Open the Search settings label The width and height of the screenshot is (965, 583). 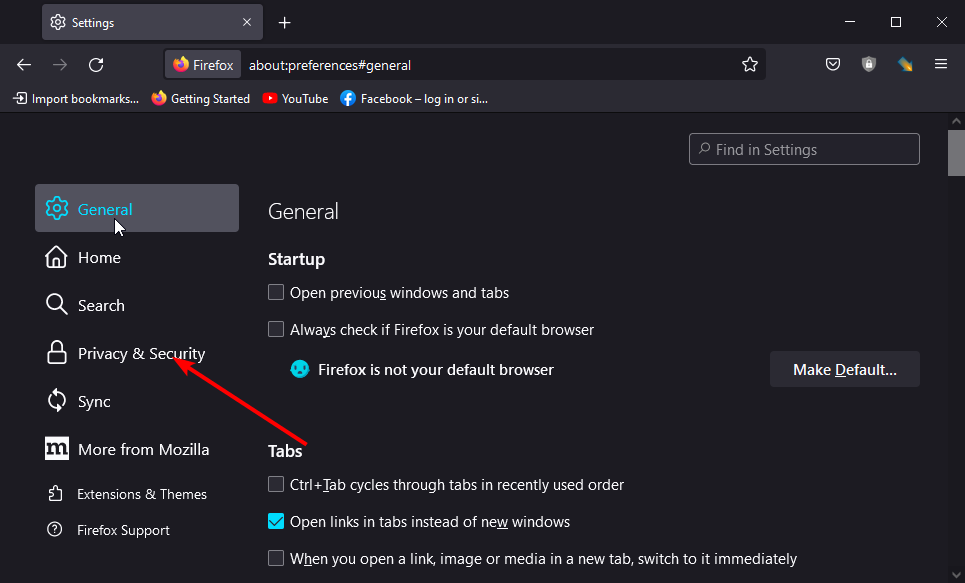click(x=101, y=305)
